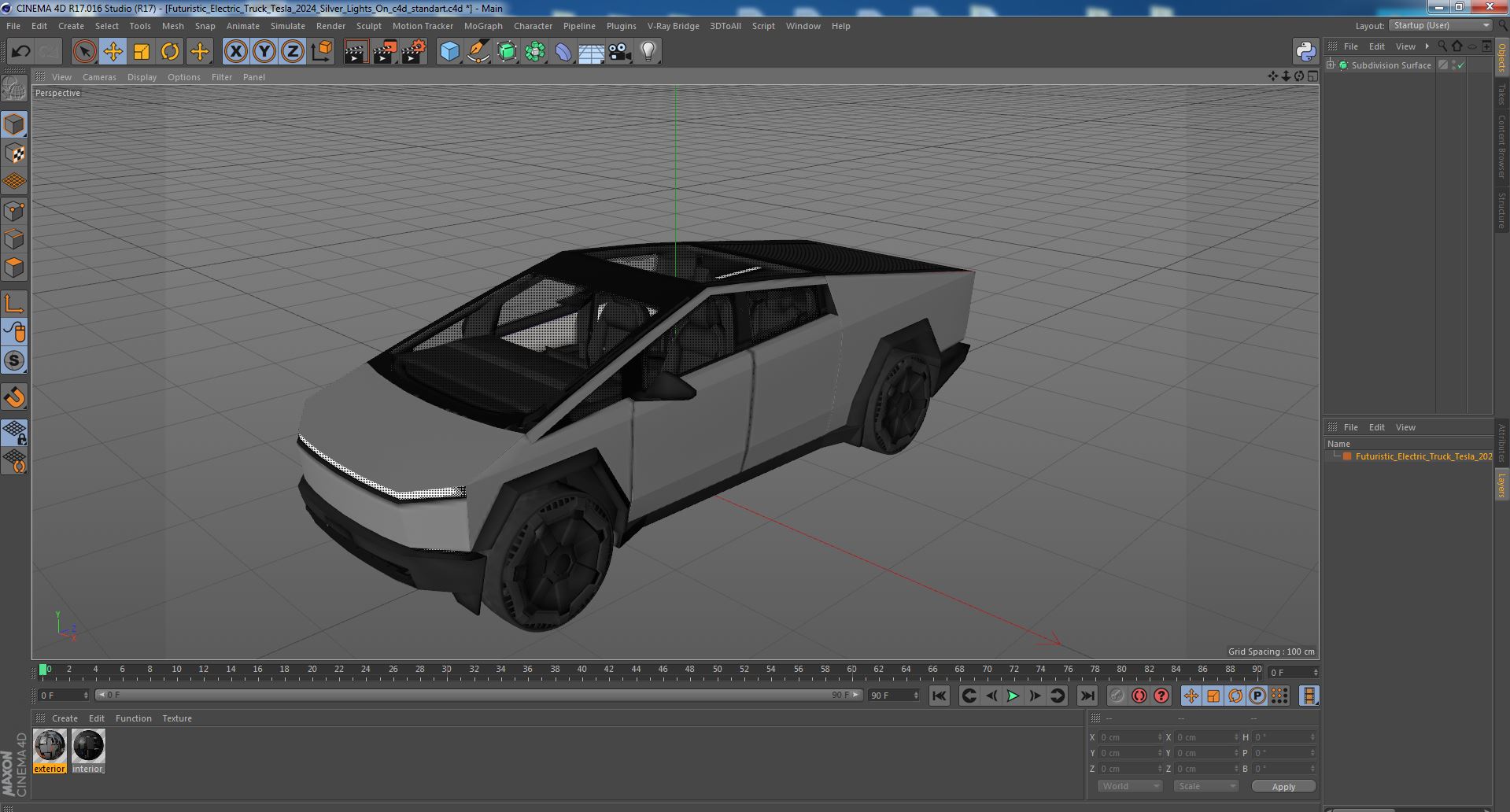Open the Python script icon
The width and height of the screenshot is (1510, 812).
point(1305,52)
